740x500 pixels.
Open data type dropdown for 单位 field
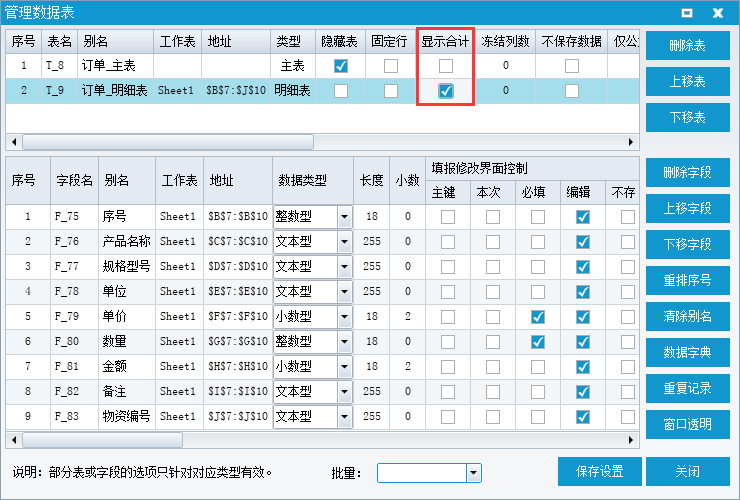(x=345, y=292)
